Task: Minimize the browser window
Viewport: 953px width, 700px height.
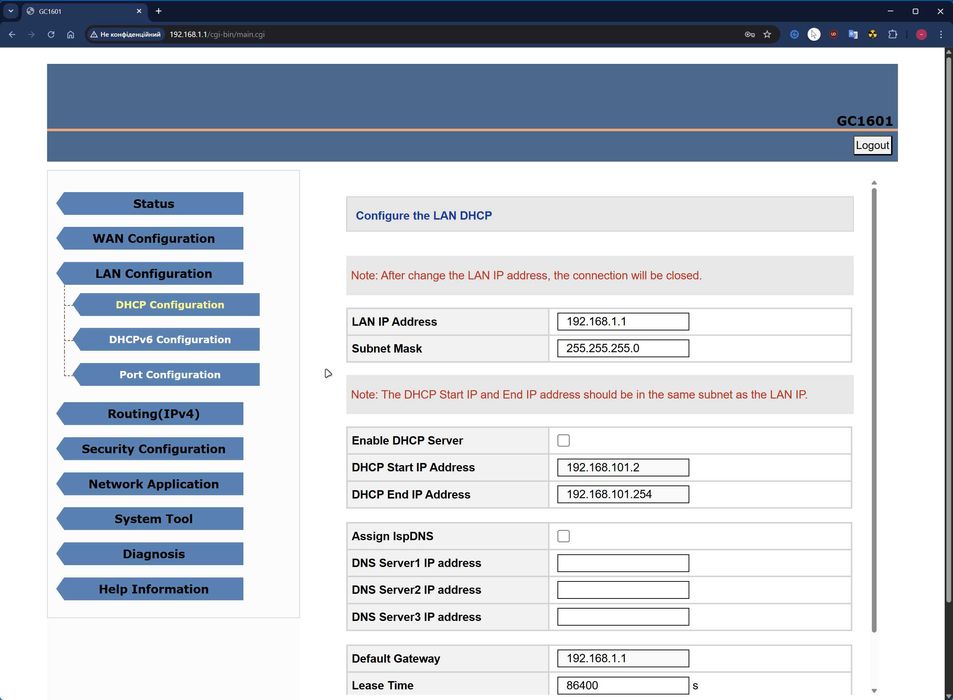Action: (890, 11)
